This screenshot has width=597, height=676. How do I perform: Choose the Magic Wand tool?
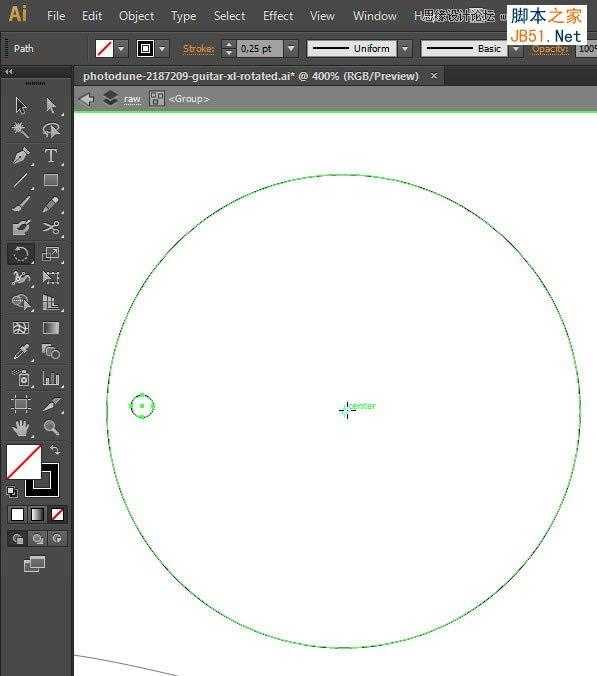21,130
